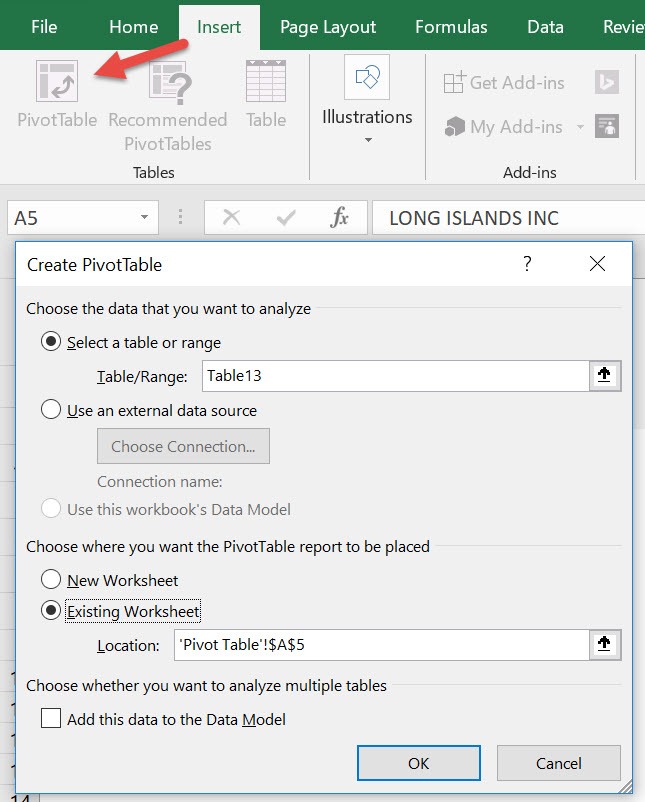The width and height of the screenshot is (645, 802).
Task: Open the Formulas tab
Action: [x=451, y=27]
